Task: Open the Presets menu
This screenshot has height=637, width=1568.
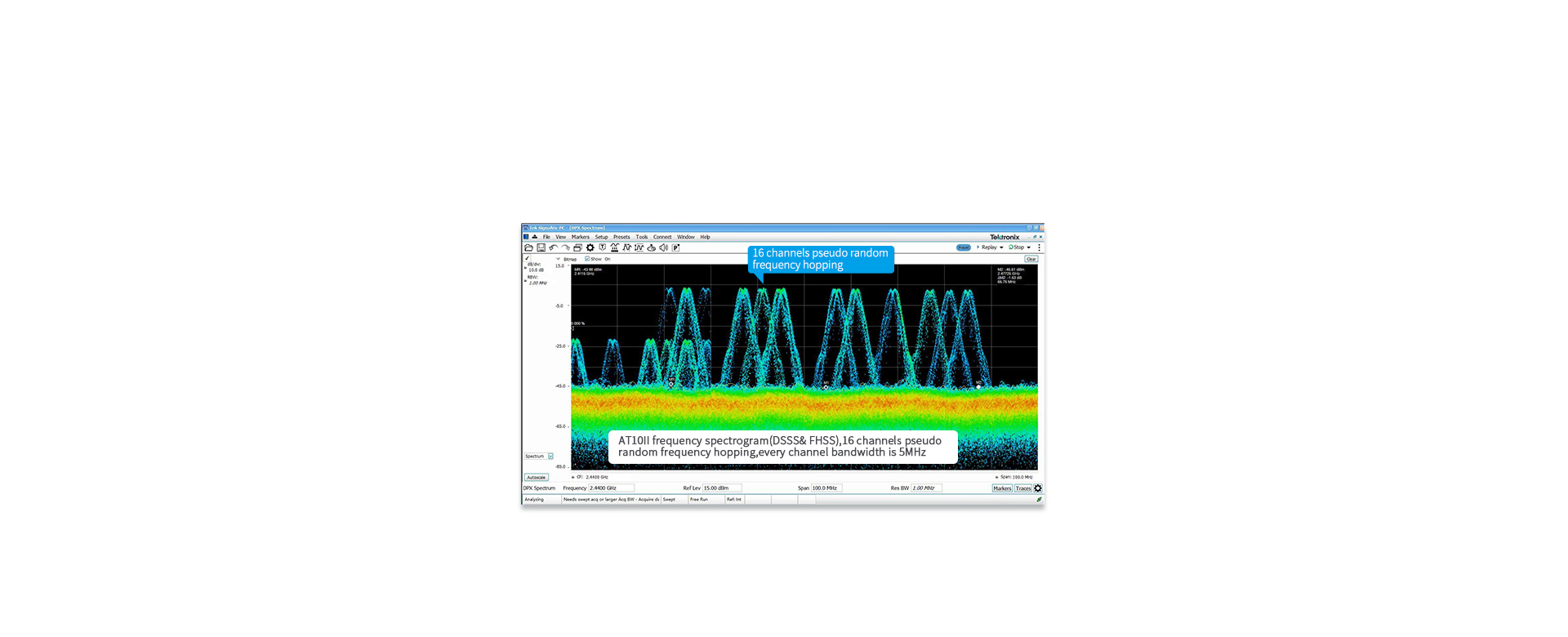Action: (621, 237)
